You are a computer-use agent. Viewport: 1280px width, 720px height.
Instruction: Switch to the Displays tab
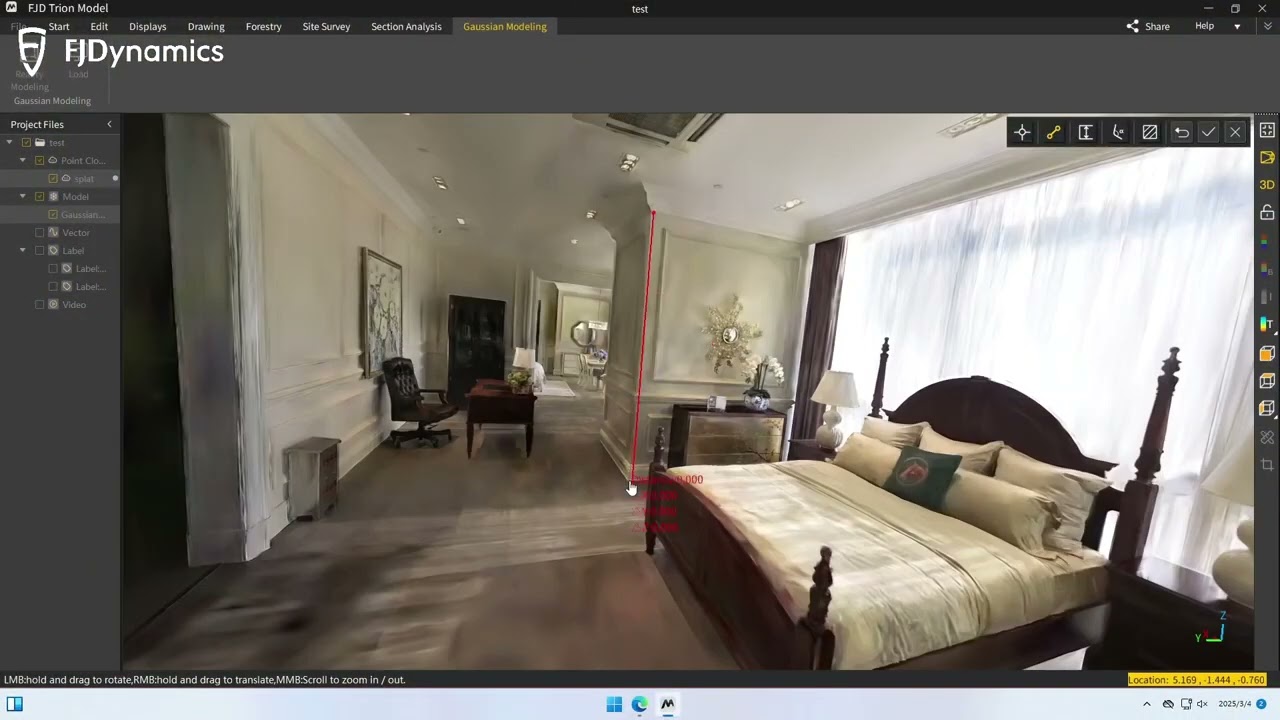pos(148,27)
